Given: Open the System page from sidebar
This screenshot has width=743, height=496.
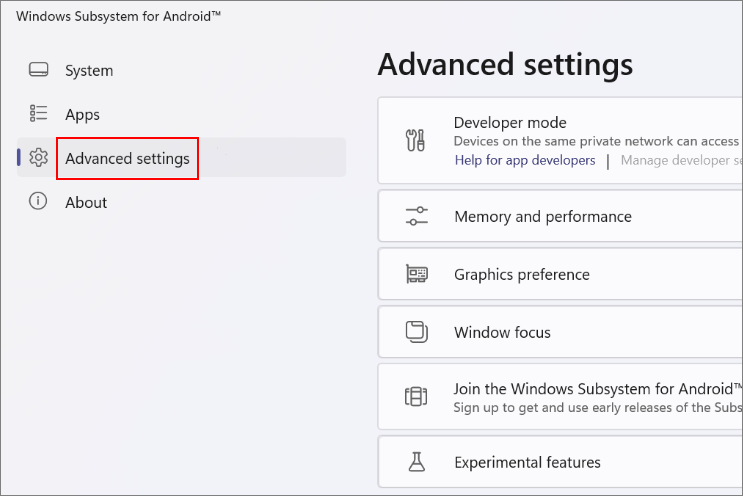Looking at the screenshot, I should [89, 71].
